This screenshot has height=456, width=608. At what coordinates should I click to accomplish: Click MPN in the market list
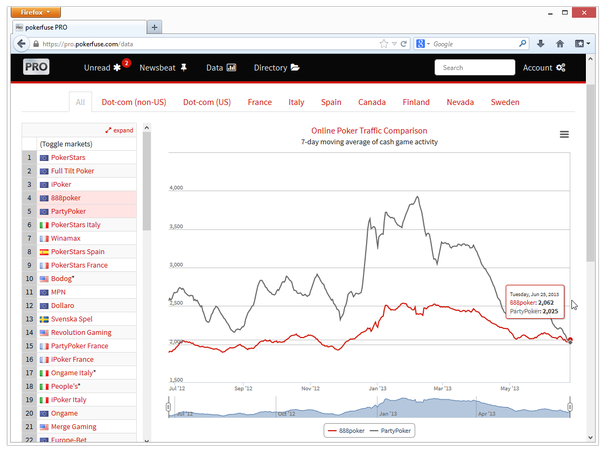79,292
